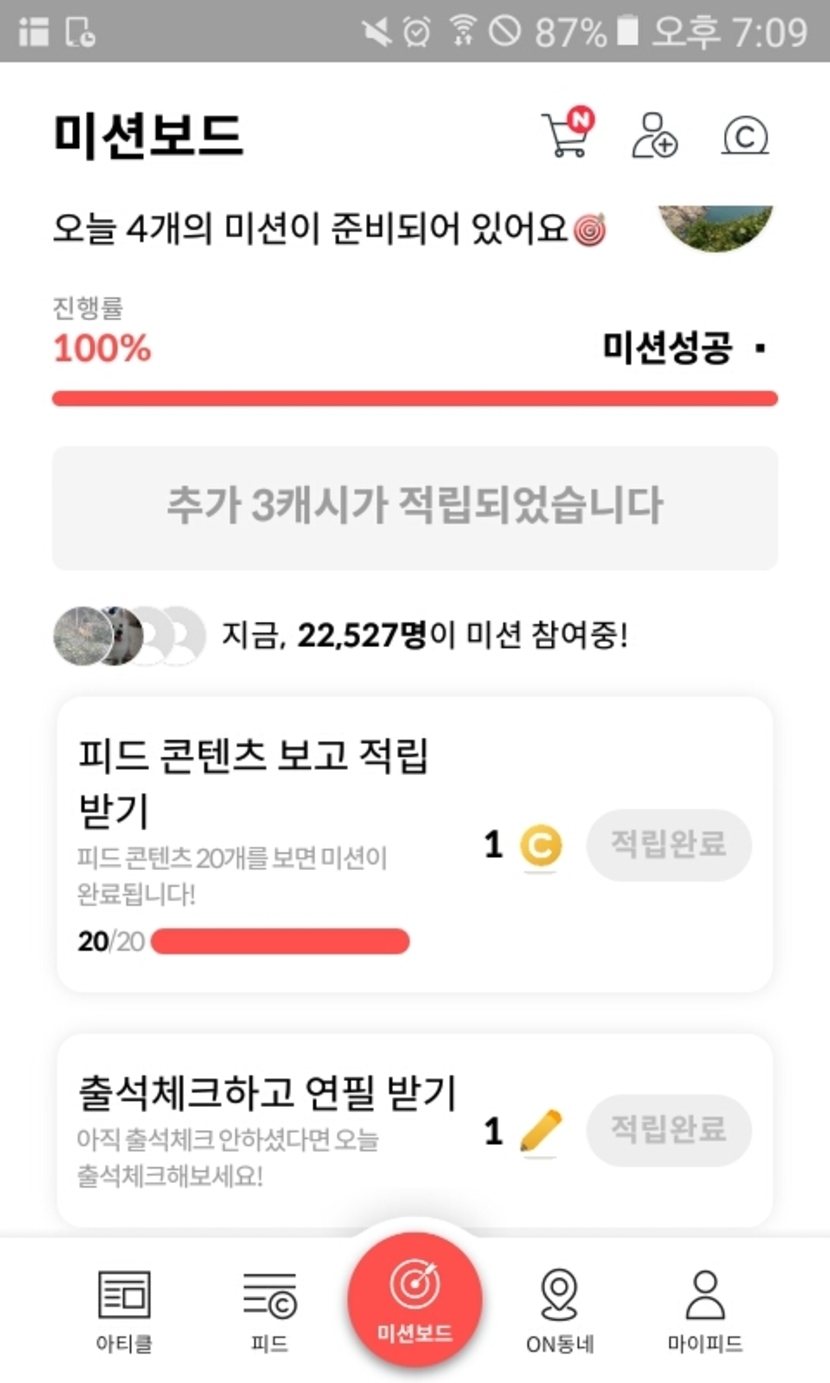Open the ON동네 location tab
The width and height of the screenshot is (830, 1383).
click(560, 1309)
